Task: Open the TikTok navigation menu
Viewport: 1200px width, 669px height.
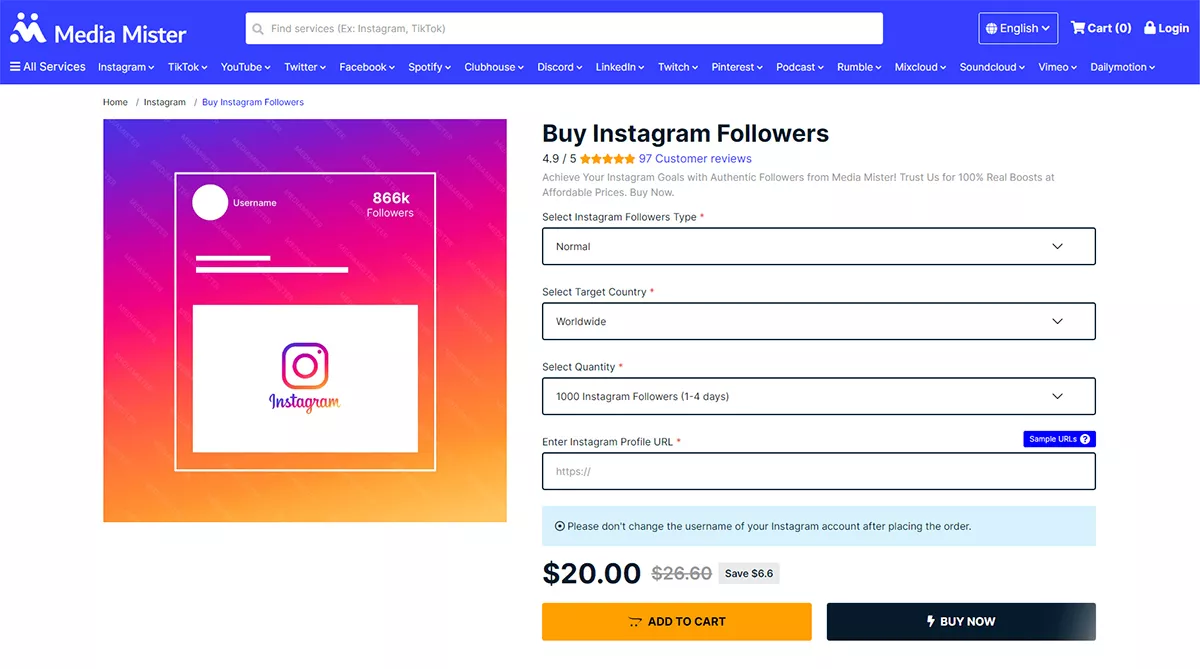Action: click(x=187, y=67)
